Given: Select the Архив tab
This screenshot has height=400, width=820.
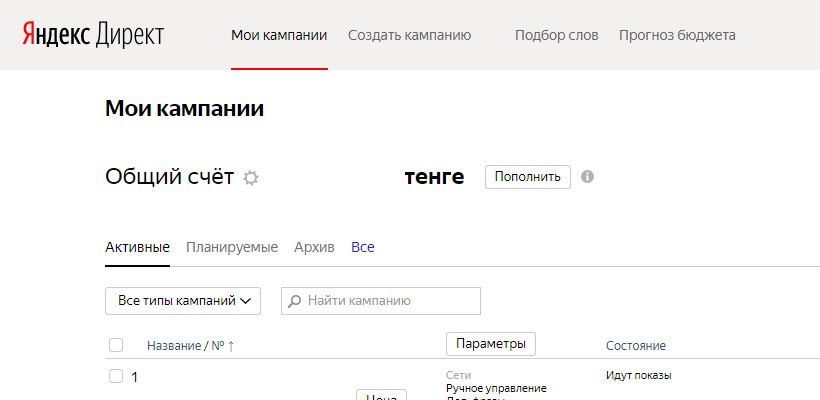Looking at the screenshot, I should point(314,247).
